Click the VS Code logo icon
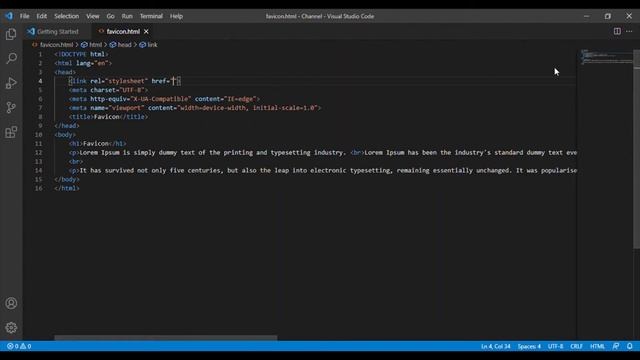This screenshot has height=360, width=640. point(9,16)
